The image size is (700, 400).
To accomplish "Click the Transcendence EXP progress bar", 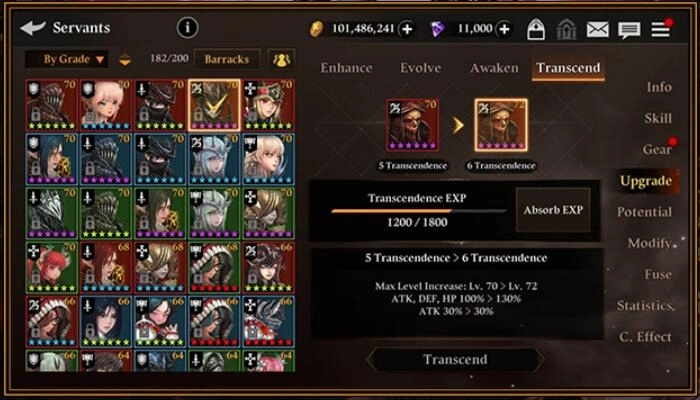I will point(418,211).
